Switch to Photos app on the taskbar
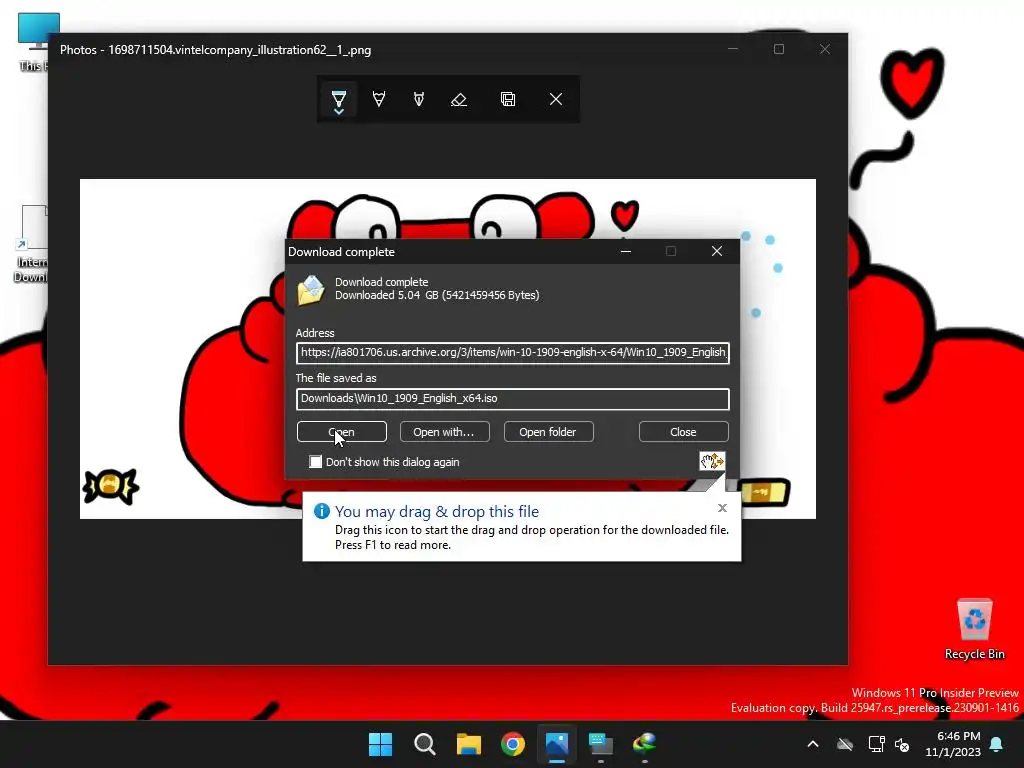 point(557,744)
